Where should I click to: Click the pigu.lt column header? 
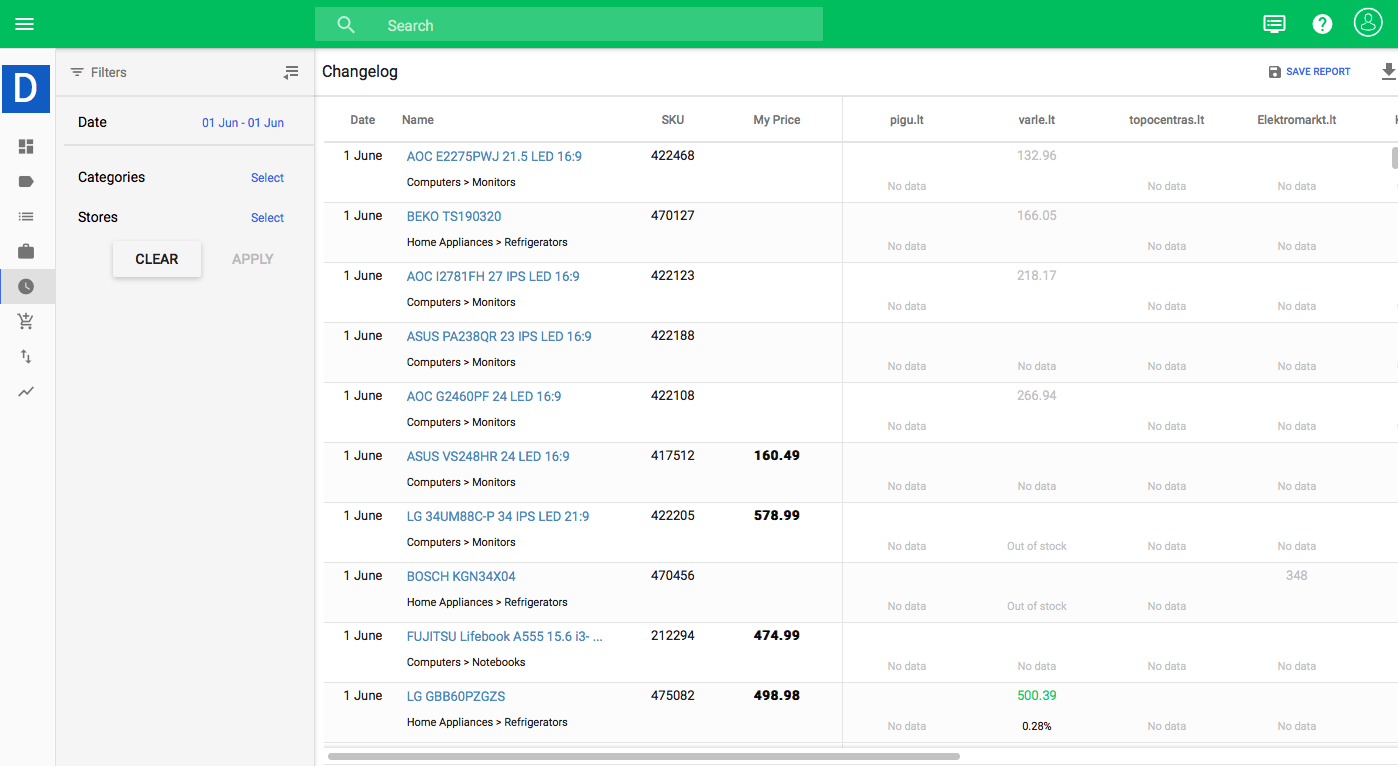907,120
